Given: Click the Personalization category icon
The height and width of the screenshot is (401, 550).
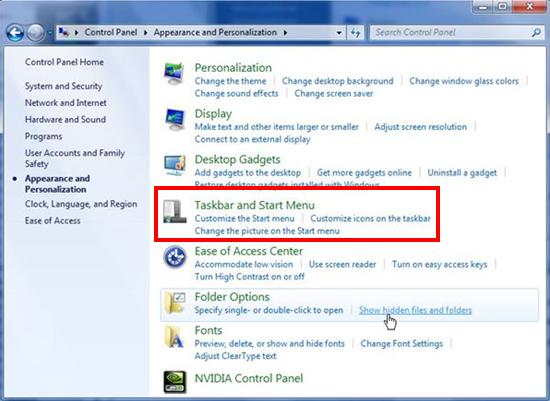Looking at the screenshot, I should tap(174, 74).
